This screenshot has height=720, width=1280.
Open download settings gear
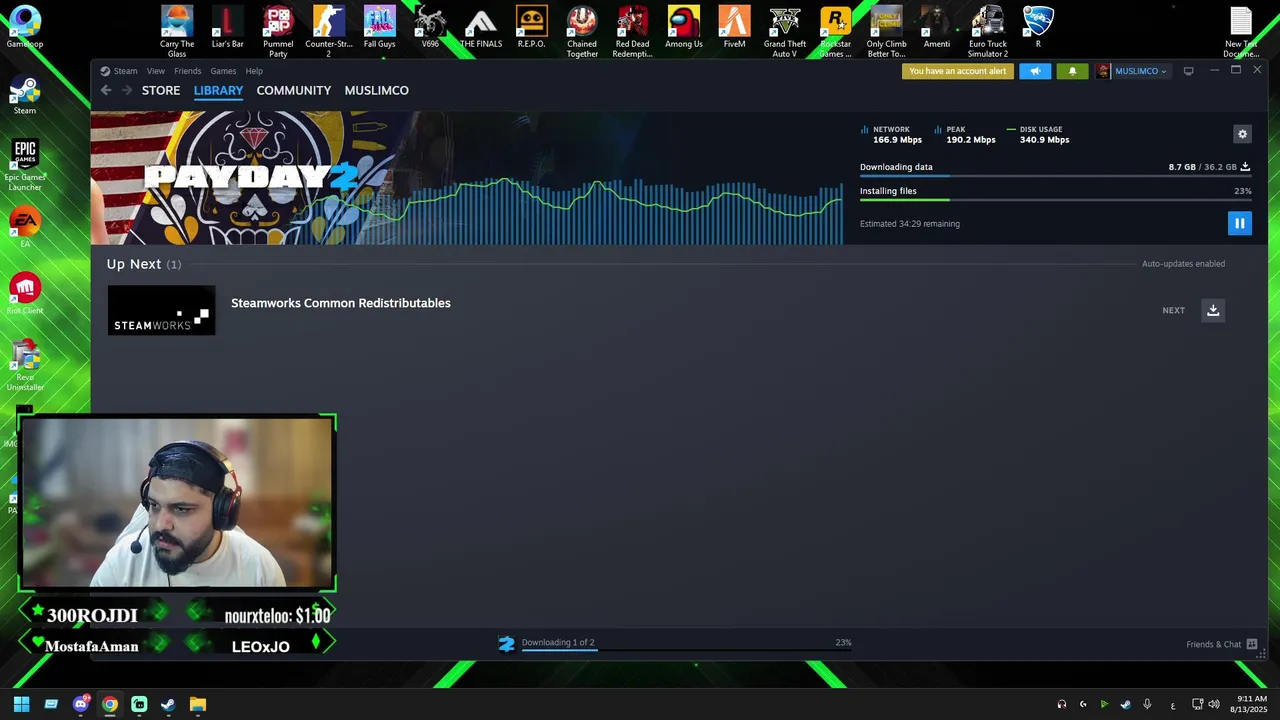[1242, 134]
